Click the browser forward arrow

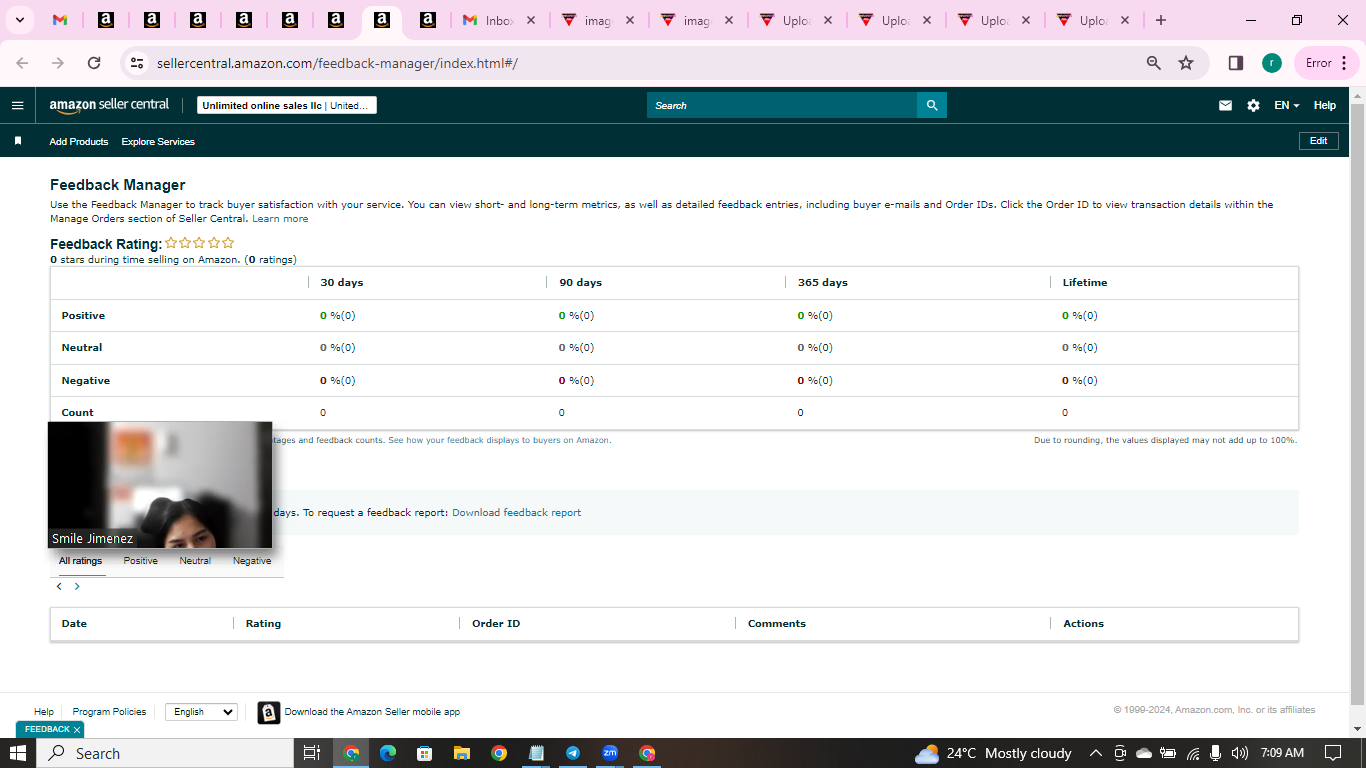(58, 63)
